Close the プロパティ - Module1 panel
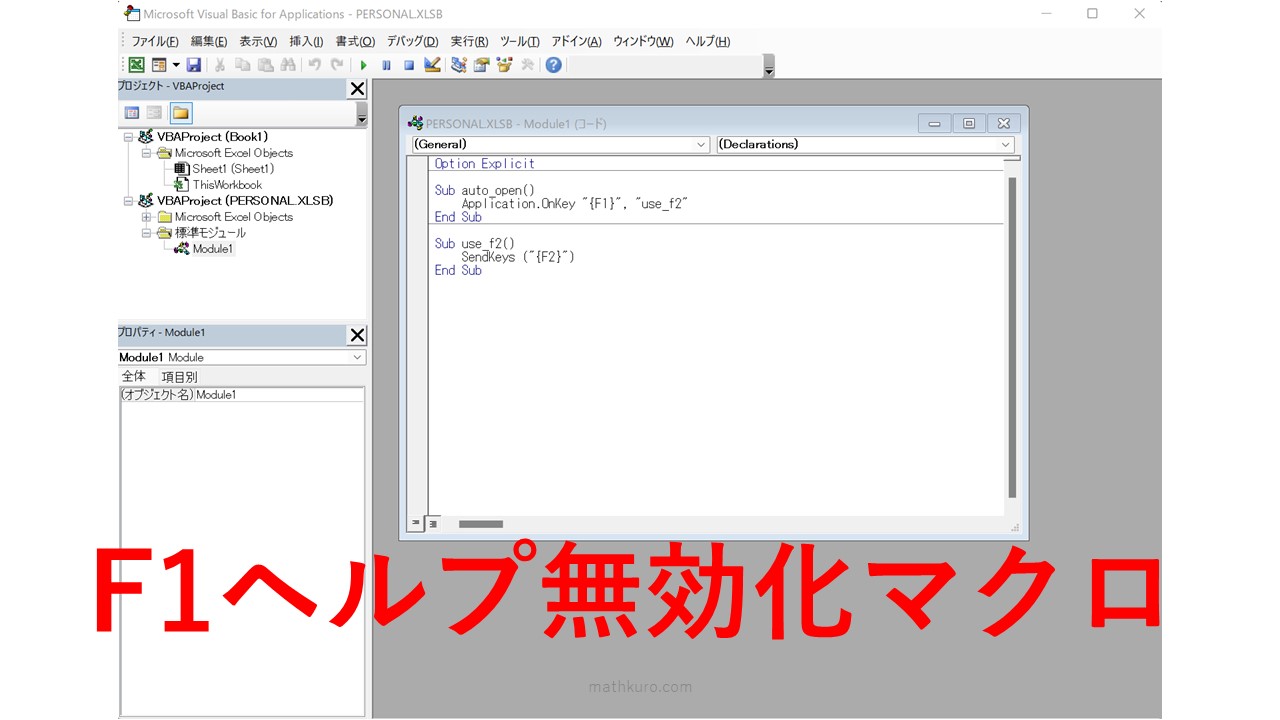This screenshot has height=720, width=1280. [x=357, y=335]
